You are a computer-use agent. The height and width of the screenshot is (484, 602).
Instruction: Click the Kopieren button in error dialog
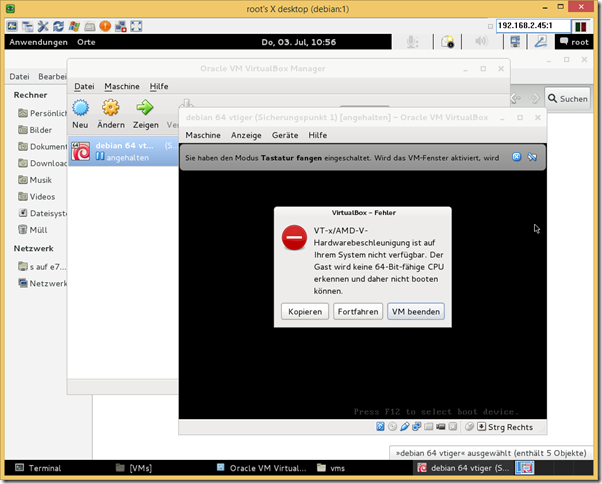click(x=305, y=311)
